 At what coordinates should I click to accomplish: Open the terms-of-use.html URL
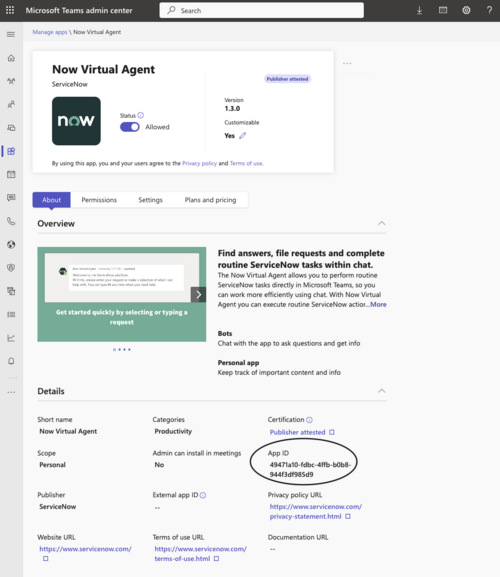click(201, 553)
